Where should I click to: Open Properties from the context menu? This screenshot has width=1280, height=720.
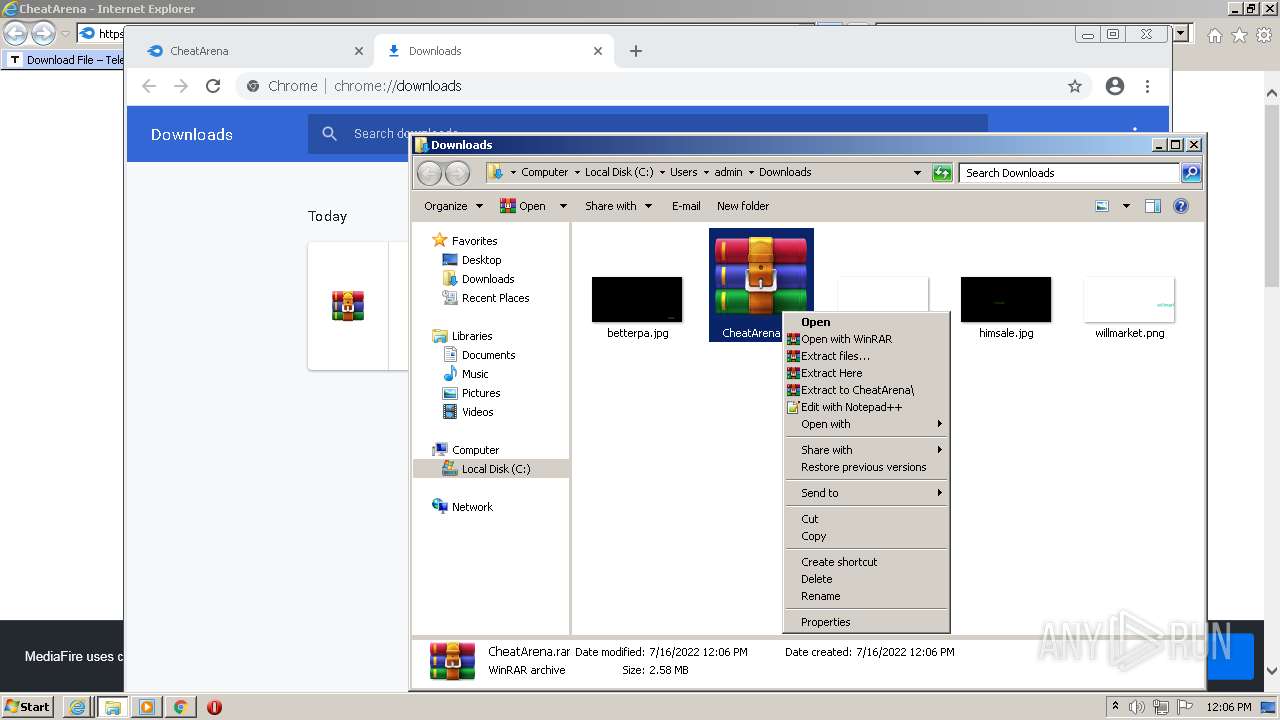click(x=866, y=622)
